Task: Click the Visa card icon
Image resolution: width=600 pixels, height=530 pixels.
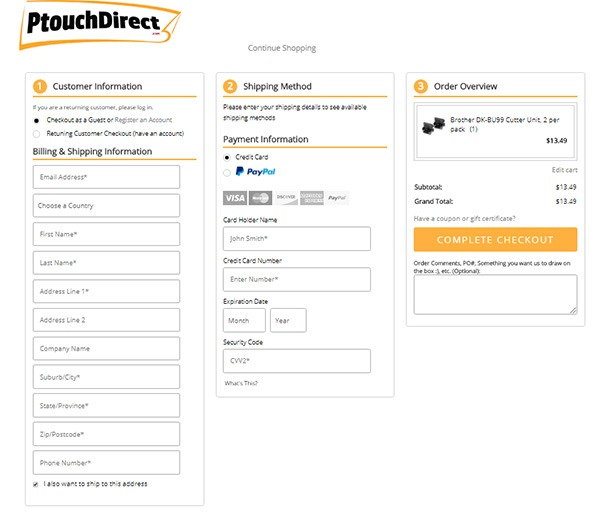Action: pos(235,198)
